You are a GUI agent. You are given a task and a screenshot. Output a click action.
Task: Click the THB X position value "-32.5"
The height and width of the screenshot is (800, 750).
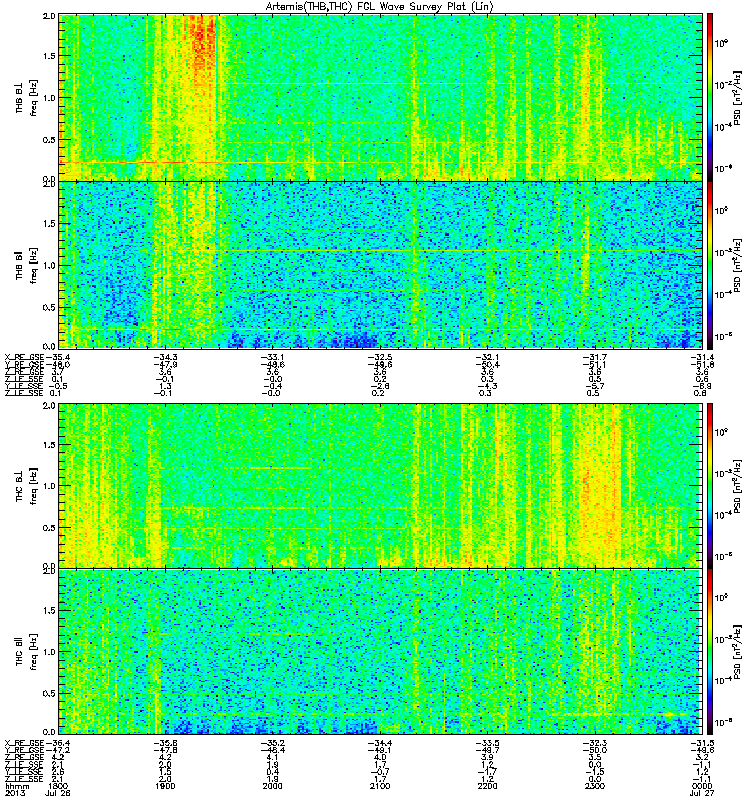[x=380, y=357]
